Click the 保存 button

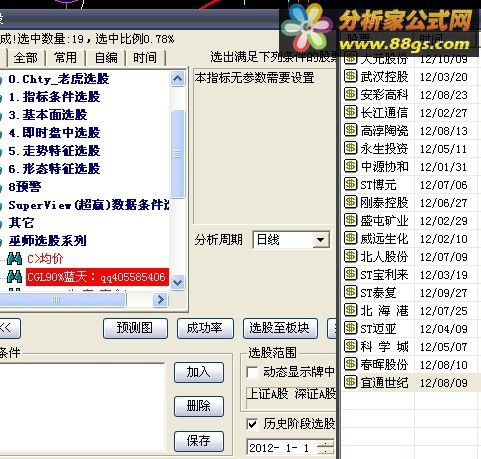199,441
